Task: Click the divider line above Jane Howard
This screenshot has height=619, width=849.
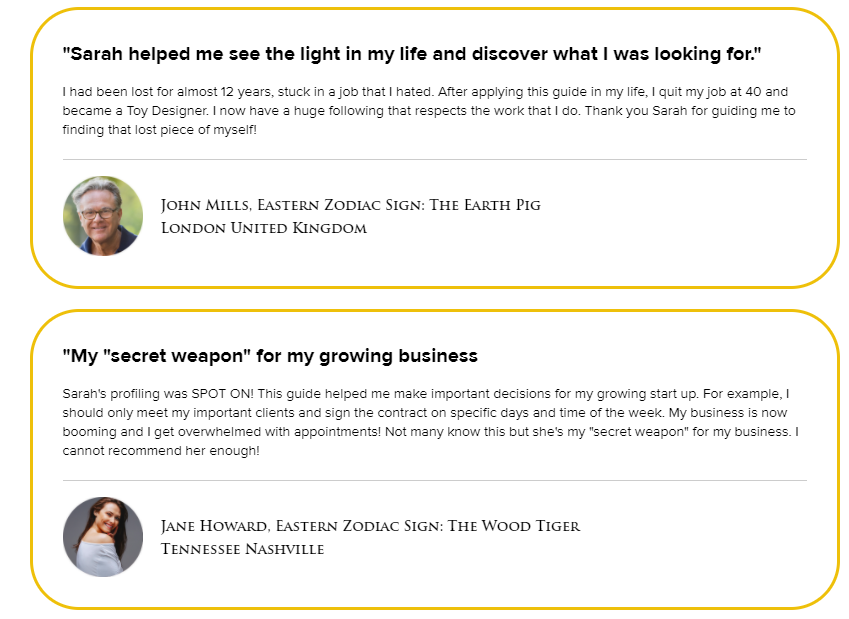Action: point(435,480)
